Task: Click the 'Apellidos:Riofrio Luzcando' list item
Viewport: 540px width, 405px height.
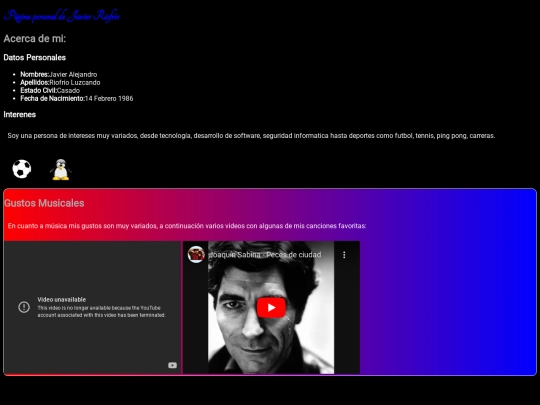Action: (60, 82)
